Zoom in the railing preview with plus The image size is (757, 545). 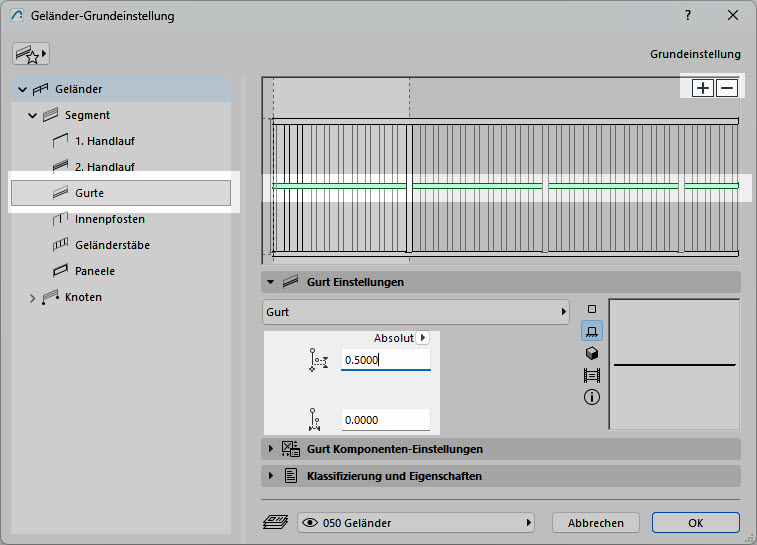(703, 88)
